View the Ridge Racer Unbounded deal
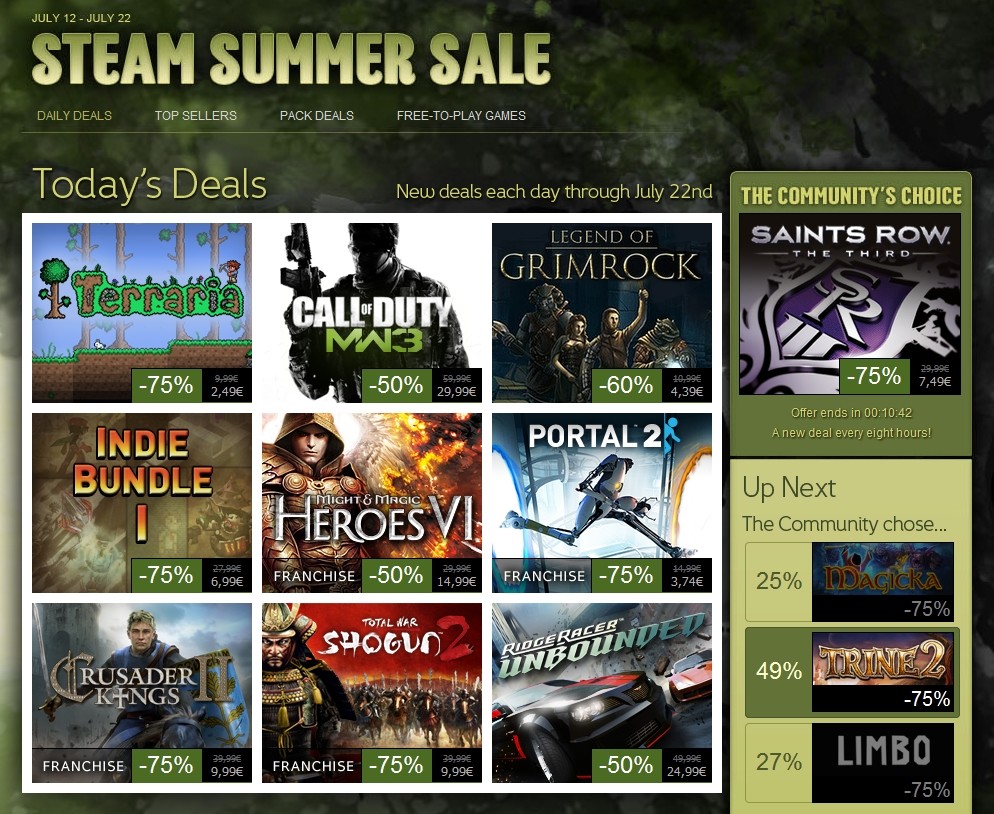Image resolution: width=994 pixels, height=814 pixels. pos(602,693)
